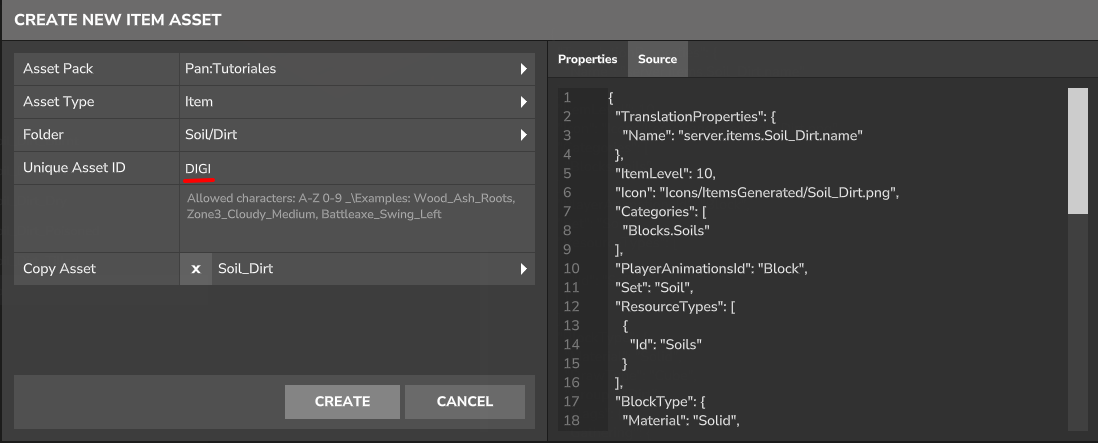The width and height of the screenshot is (1098, 443).
Task: Click the arrow icon on the Asset Pack row
Action: (523, 69)
